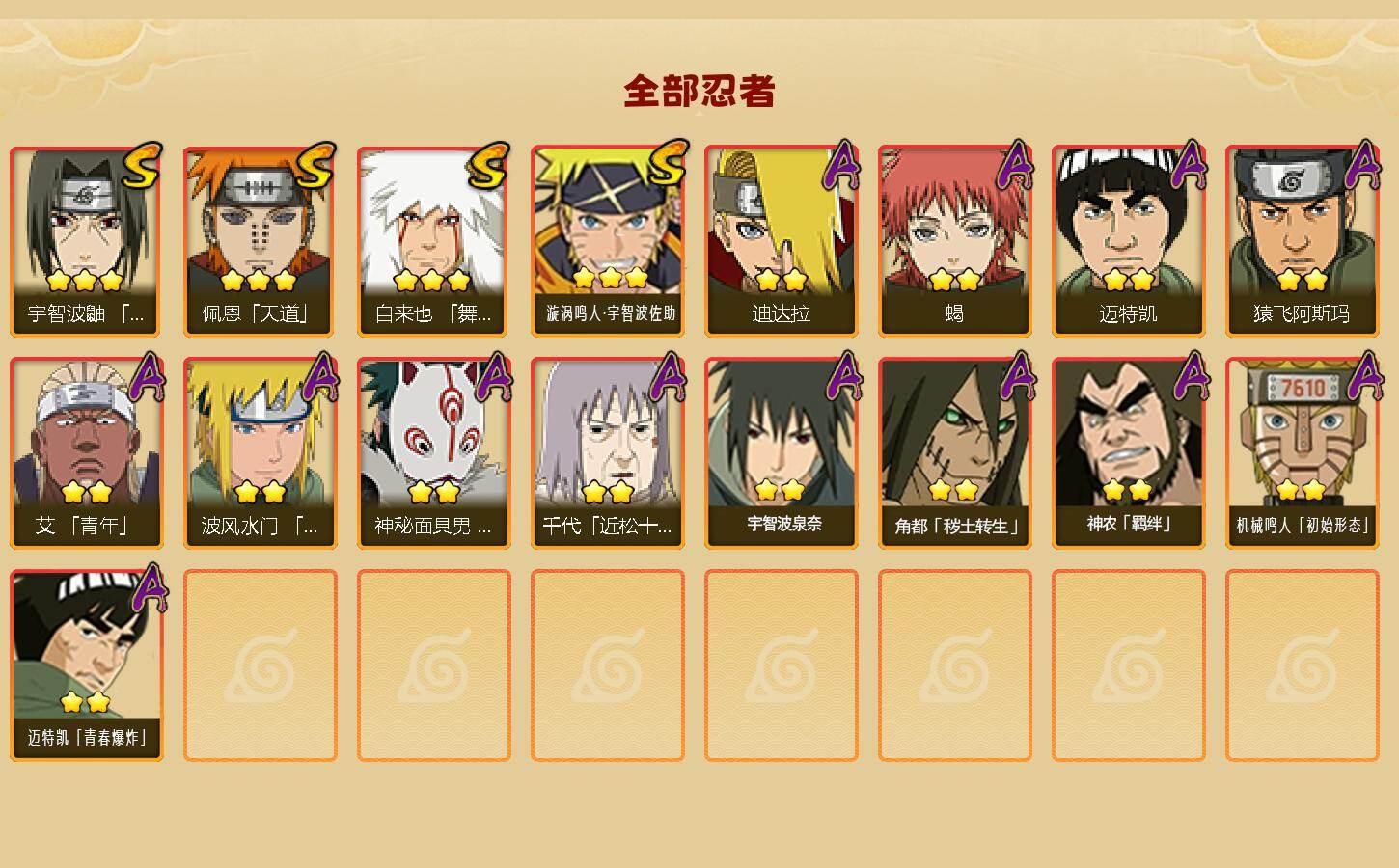Viewport: 1399px width, 868px height.
Task: Click the A rank badge on 波风水门 card
Action: [x=319, y=375]
